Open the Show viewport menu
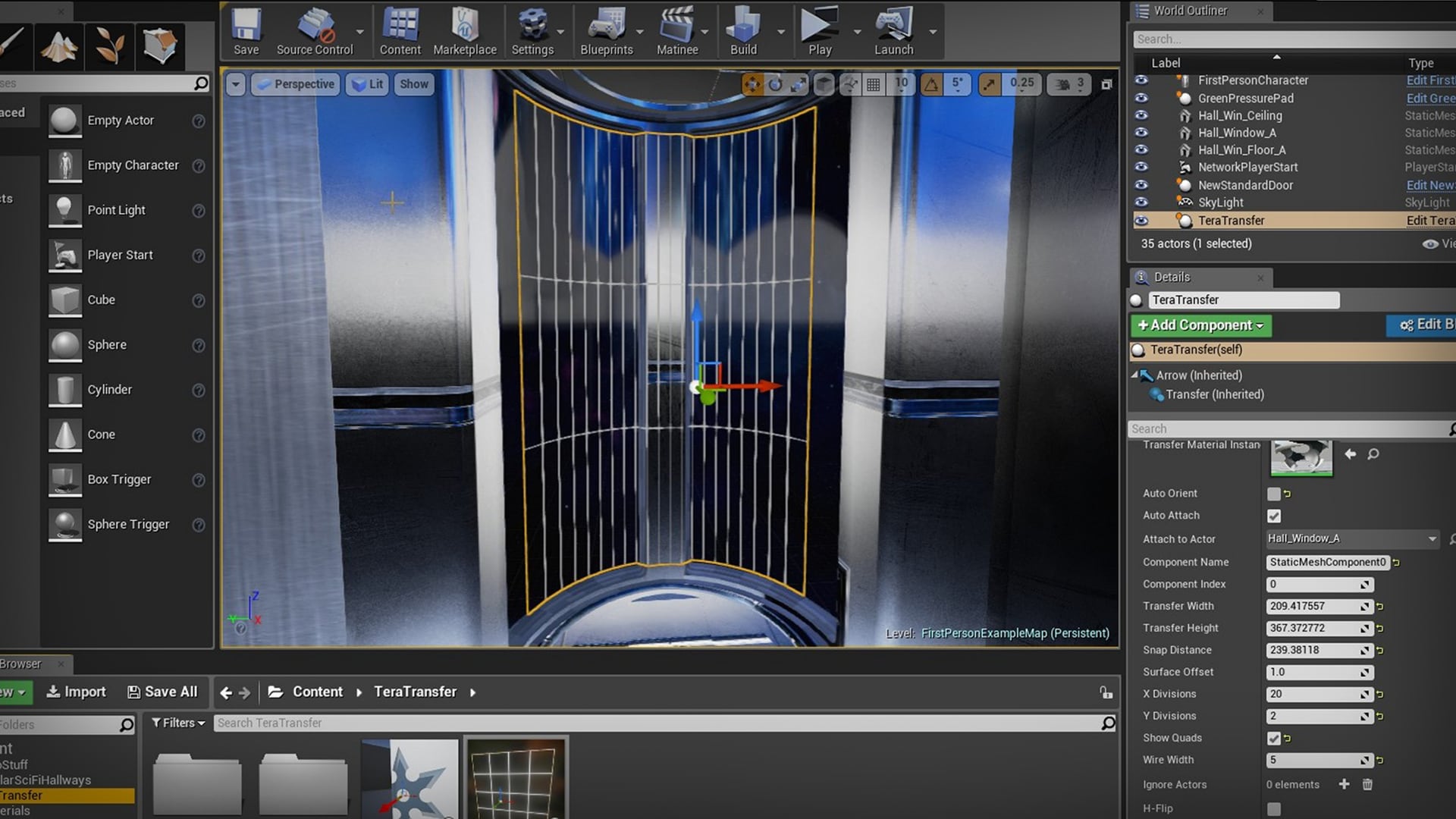Image resolution: width=1456 pixels, height=819 pixels. point(414,84)
